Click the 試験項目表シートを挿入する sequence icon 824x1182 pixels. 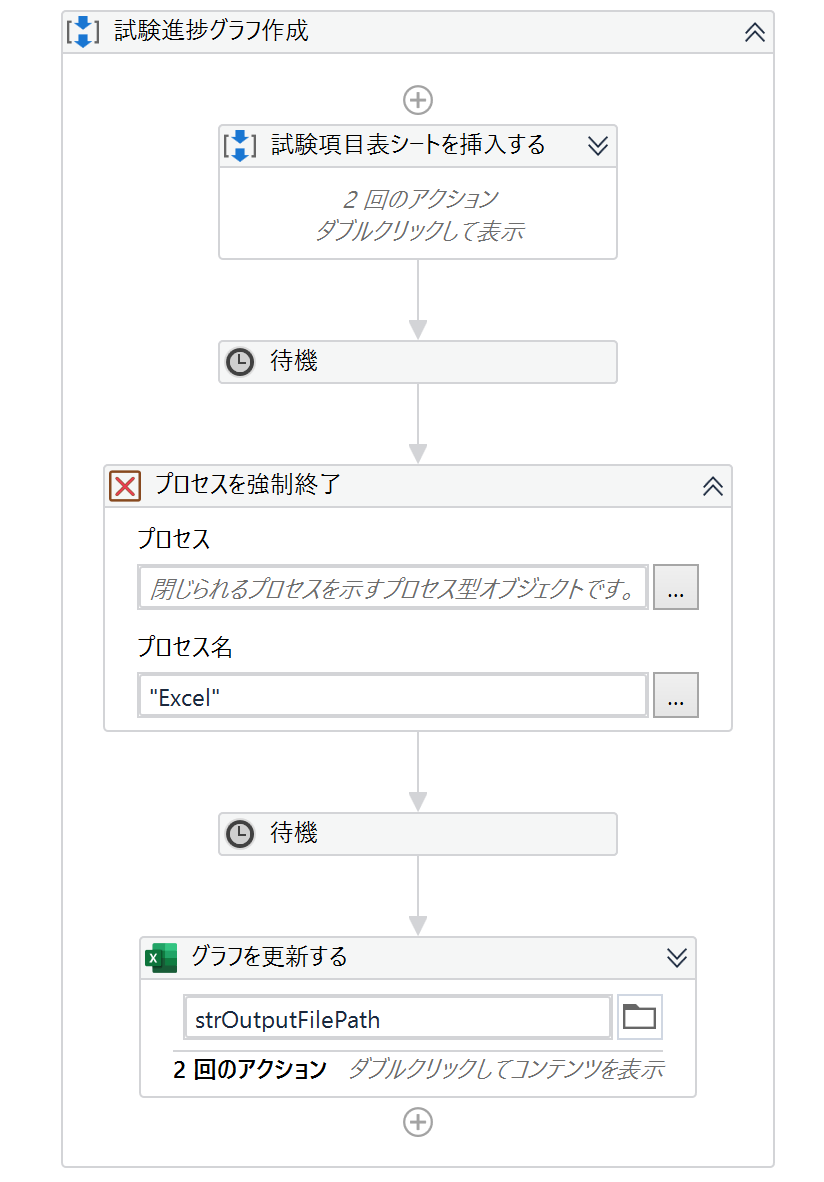coord(240,145)
